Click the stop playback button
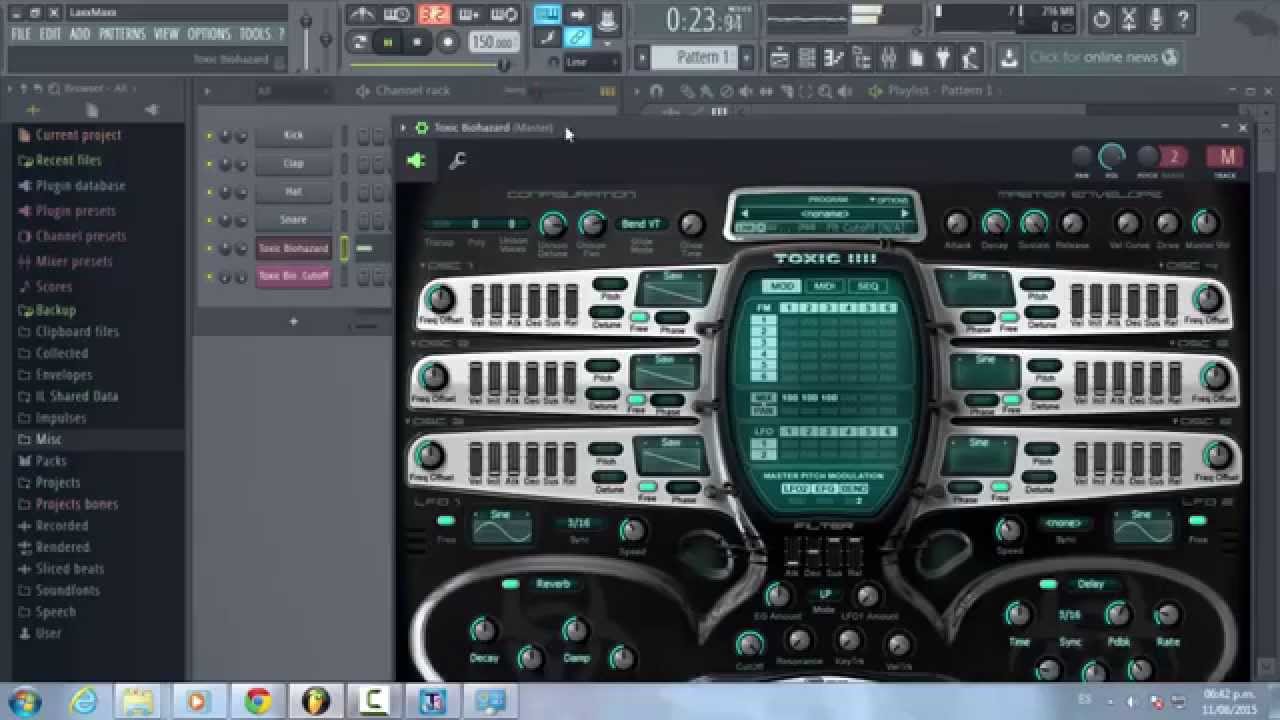This screenshot has width=1280, height=720. point(417,42)
